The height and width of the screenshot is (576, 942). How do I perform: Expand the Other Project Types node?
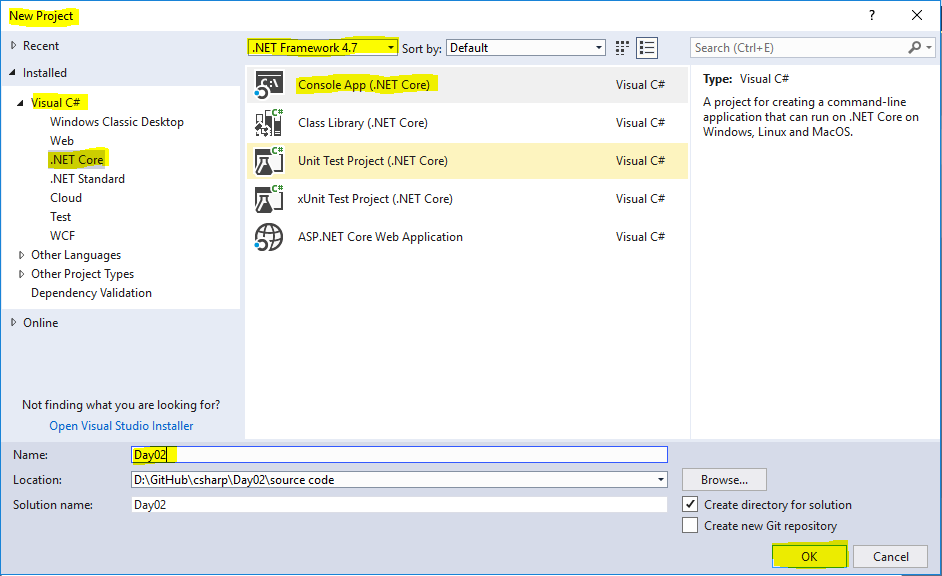[22, 274]
